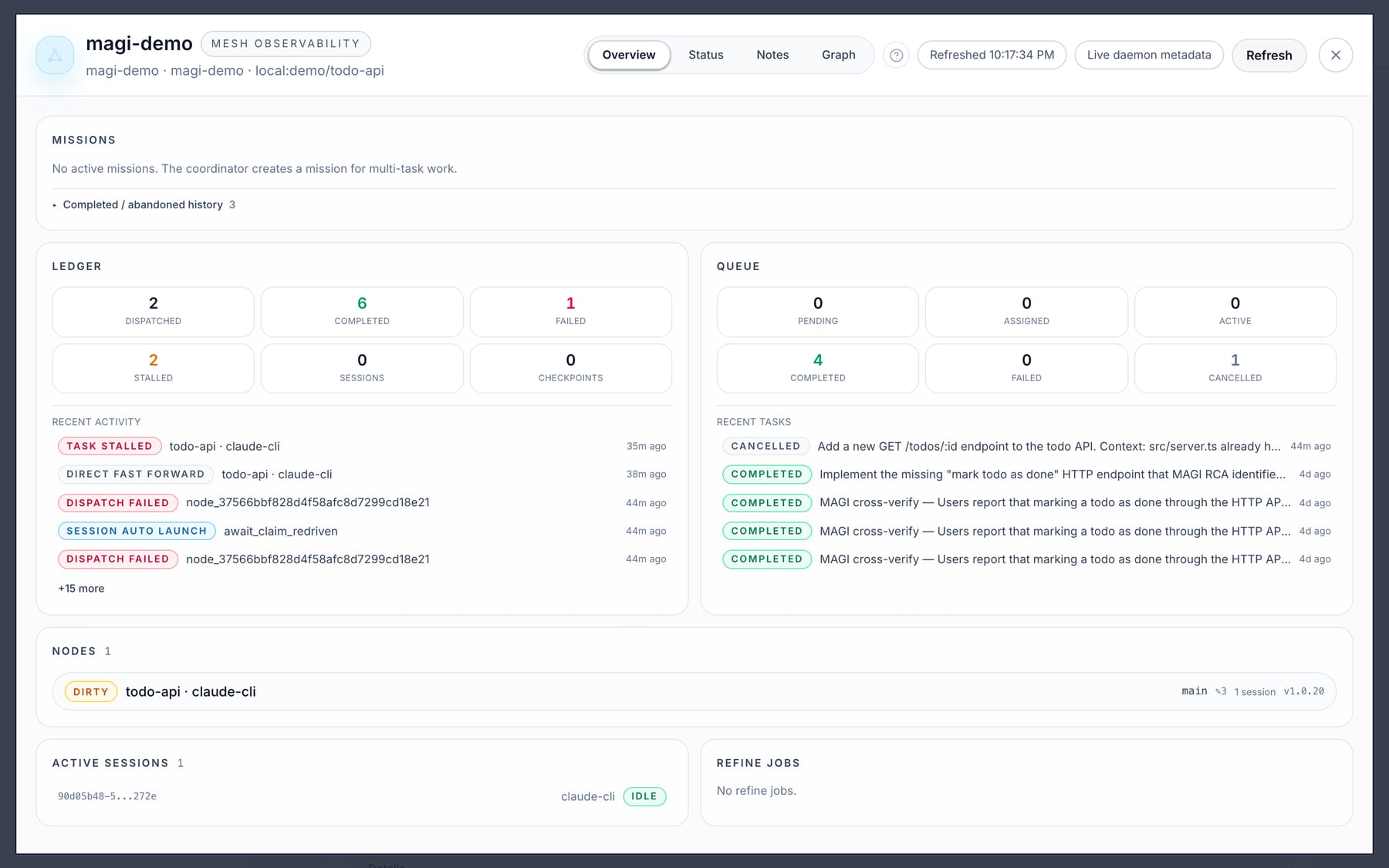
Task: Click the Live daemon metadata pill
Action: tap(1149, 56)
